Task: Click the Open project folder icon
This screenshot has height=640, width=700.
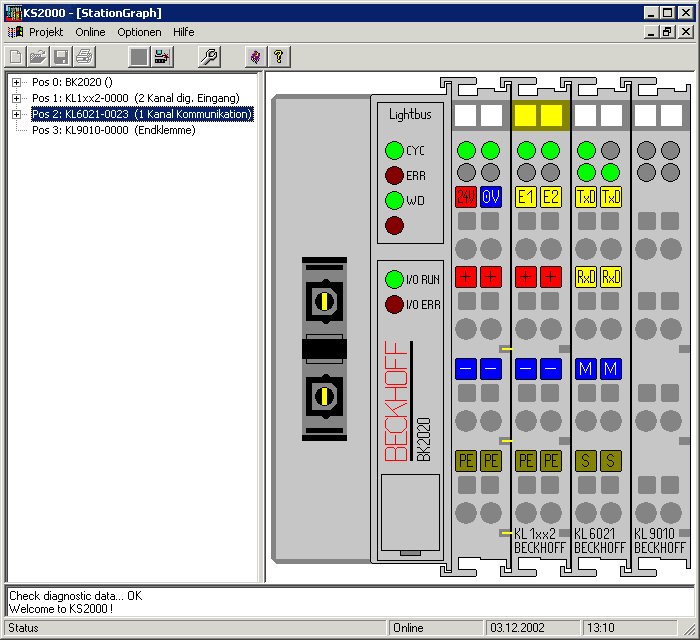Action: pyautogui.click(x=38, y=57)
